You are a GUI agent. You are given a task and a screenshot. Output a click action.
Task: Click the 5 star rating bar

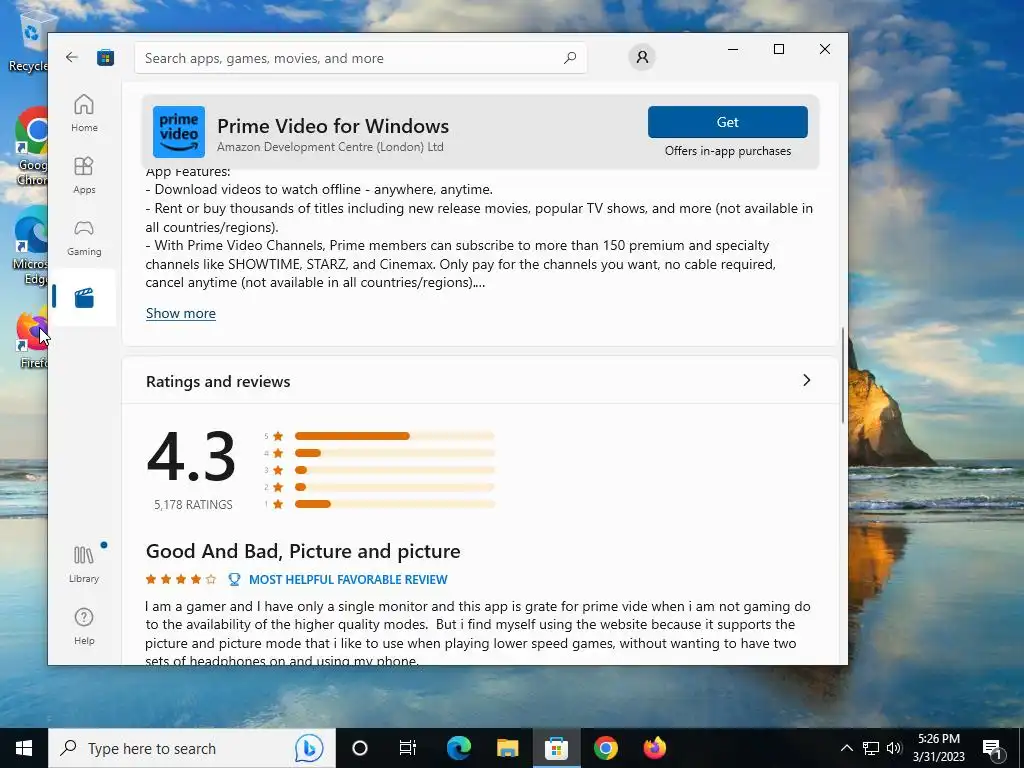394,436
